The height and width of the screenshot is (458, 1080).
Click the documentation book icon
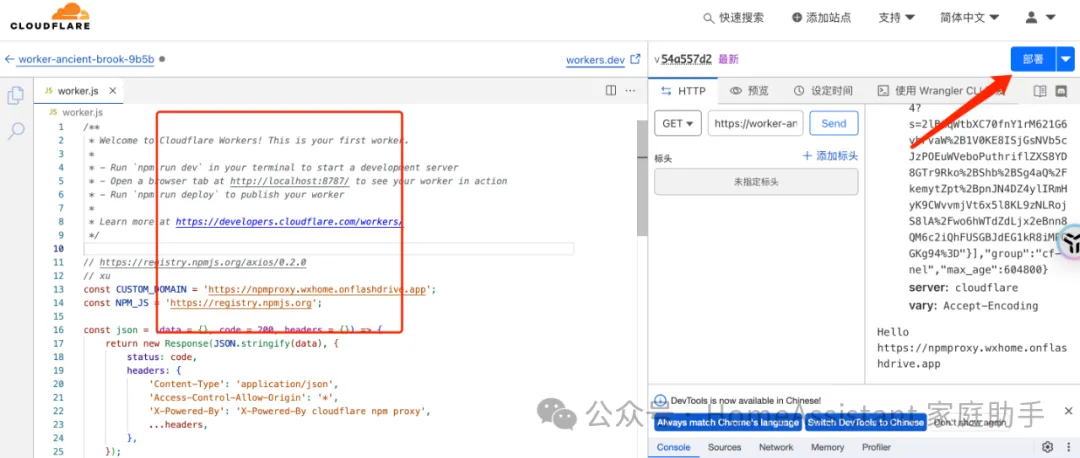[x=1040, y=91]
